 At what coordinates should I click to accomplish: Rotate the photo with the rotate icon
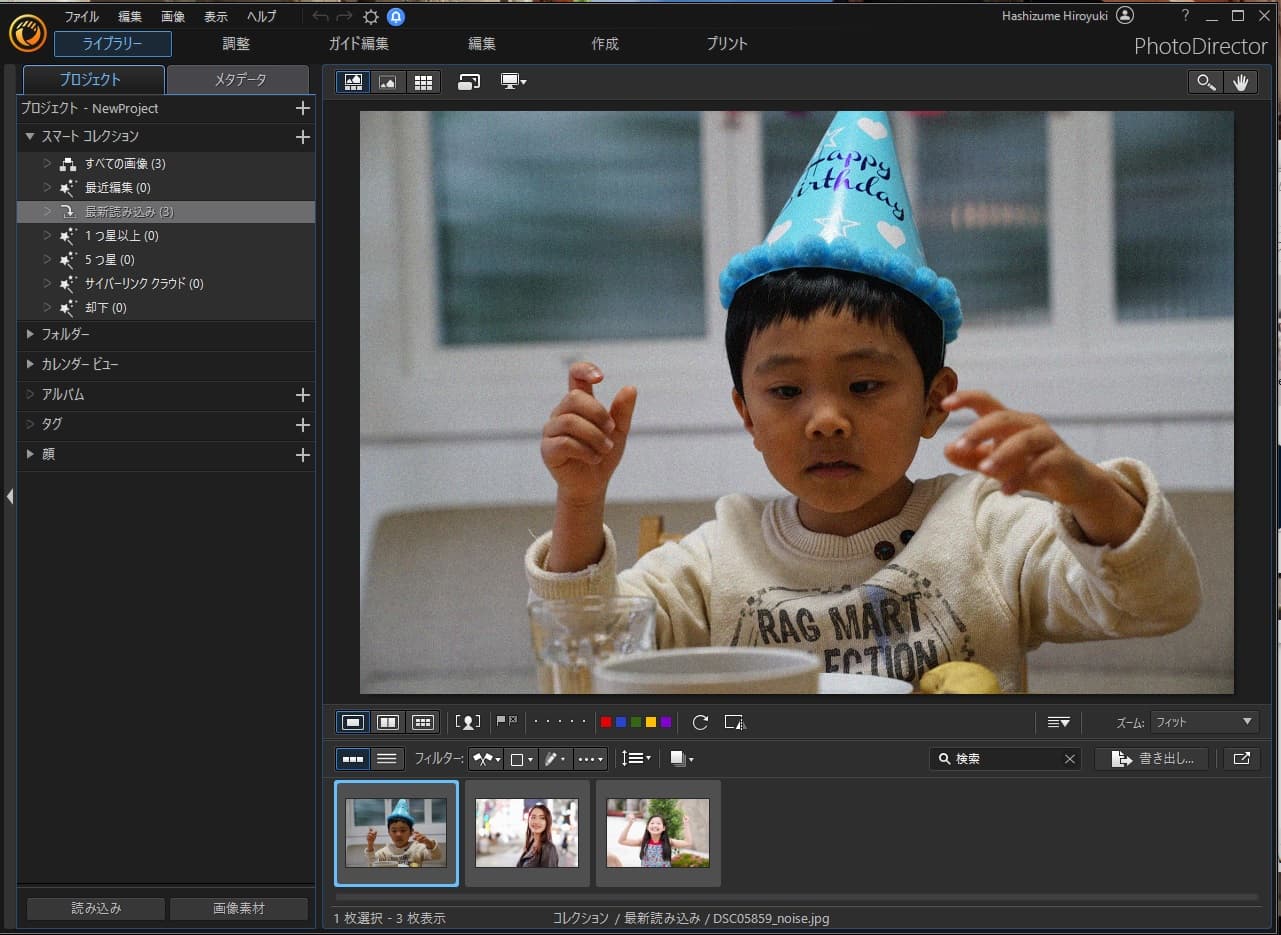pyautogui.click(x=700, y=722)
